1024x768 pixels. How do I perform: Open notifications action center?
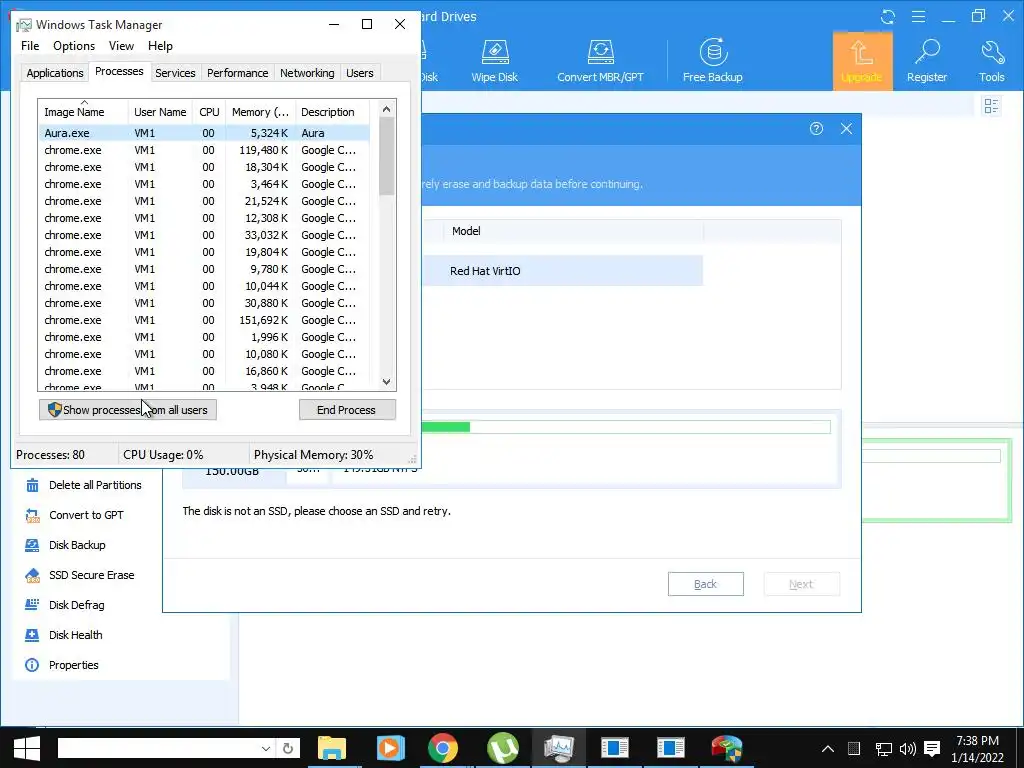(933, 749)
